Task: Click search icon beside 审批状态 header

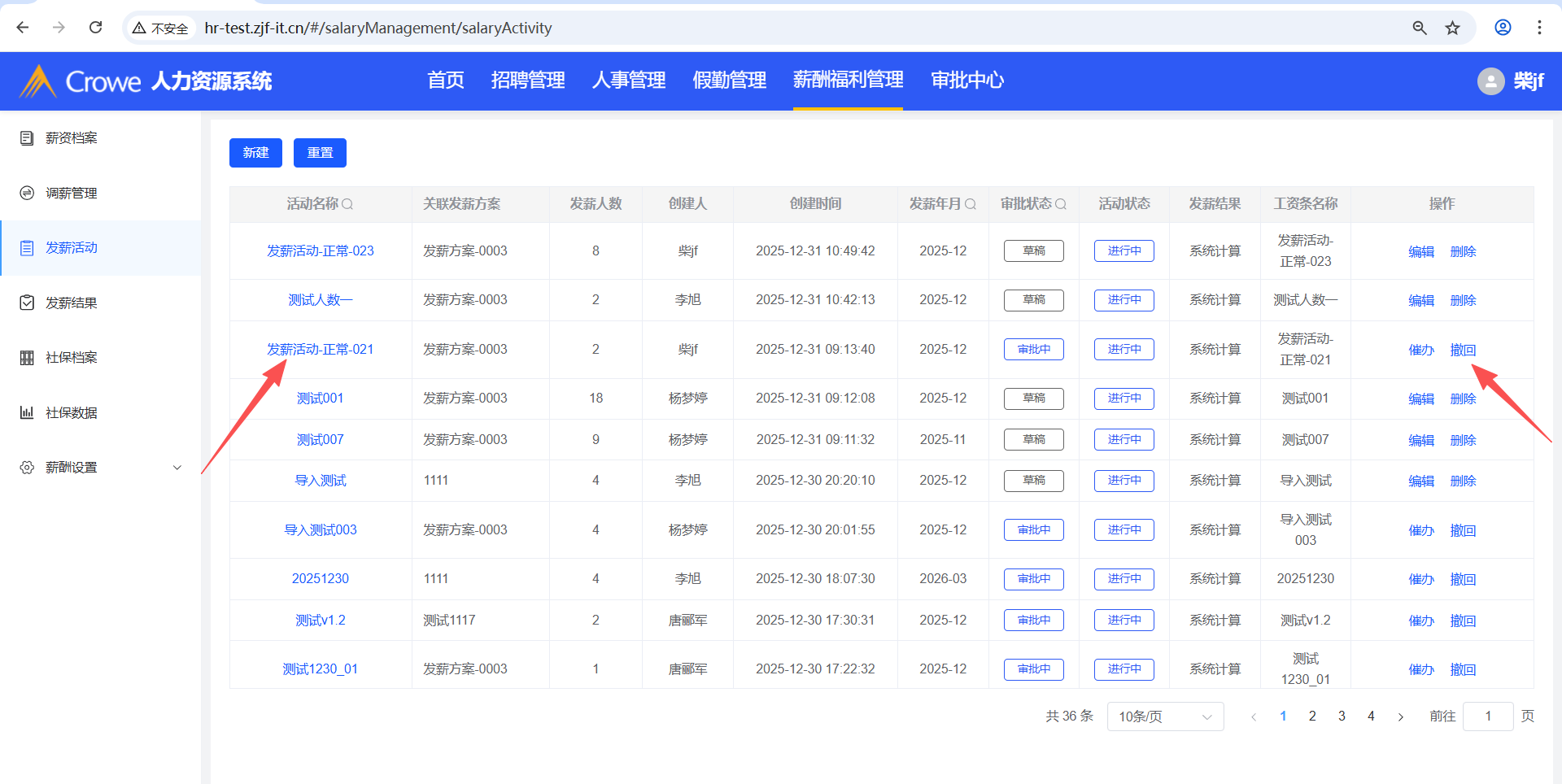Action: (x=1061, y=204)
